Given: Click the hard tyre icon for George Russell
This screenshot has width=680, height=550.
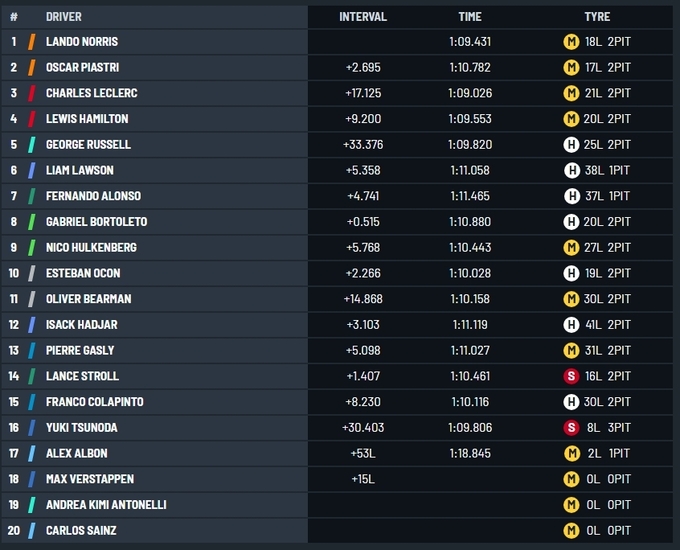Looking at the screenshot, I should tap(571, 145).
